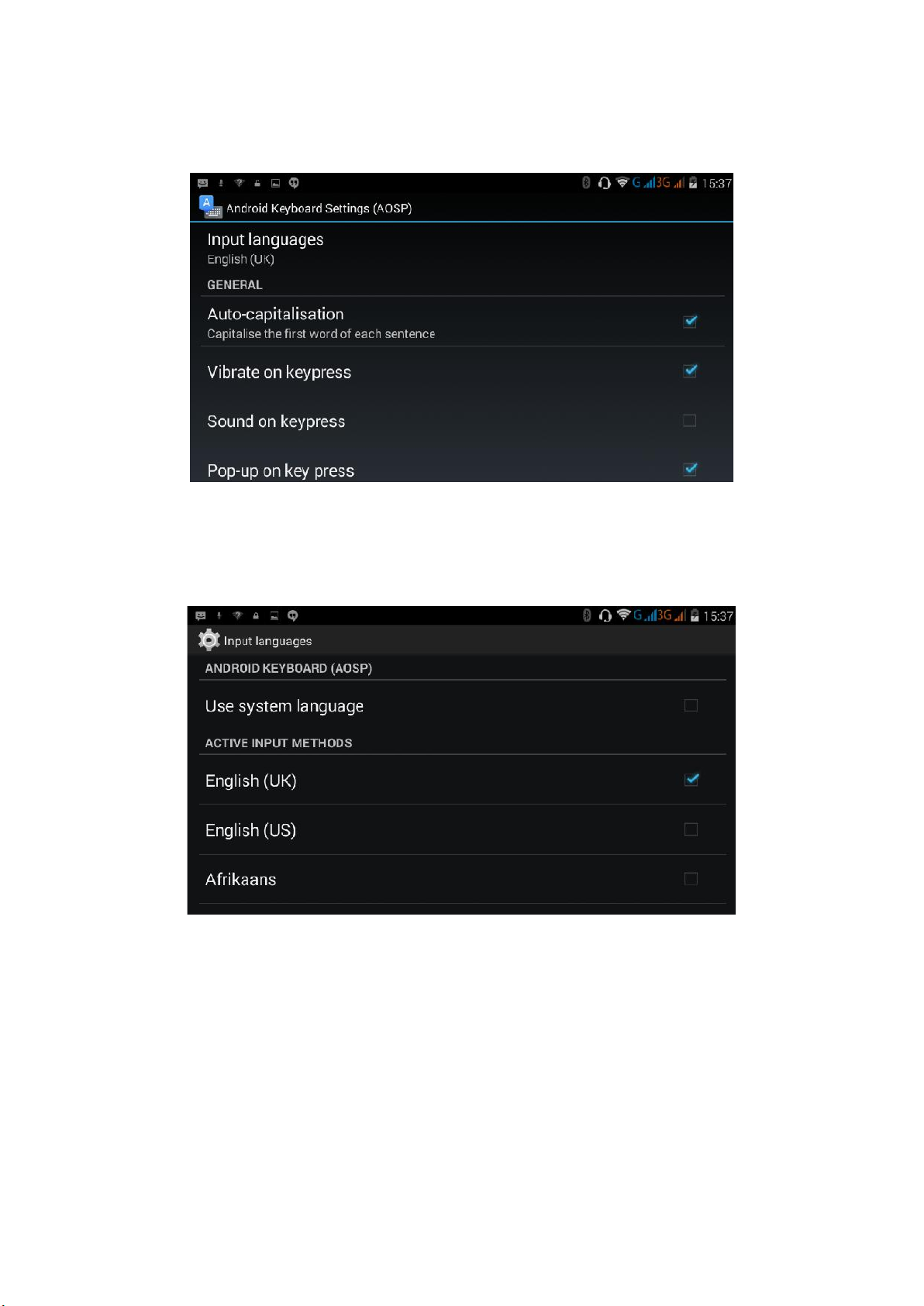This screenshot has height=1306, width=924.
Task: Tap the Bluetooth icon in top status bar
Action: tap(586, 183)
